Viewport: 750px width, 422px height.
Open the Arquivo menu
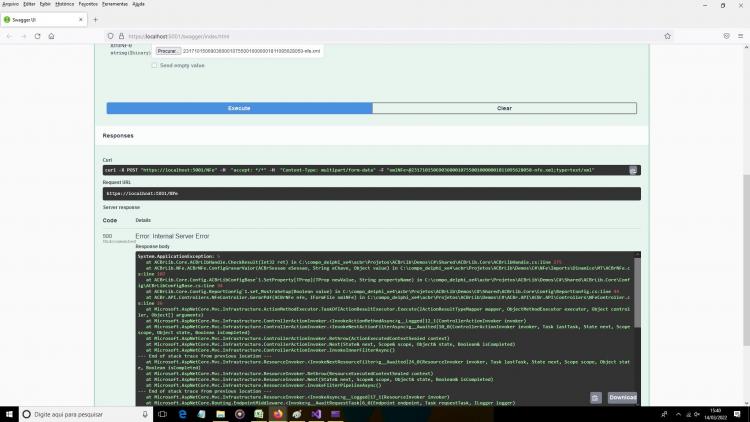[x=10, y=4]
